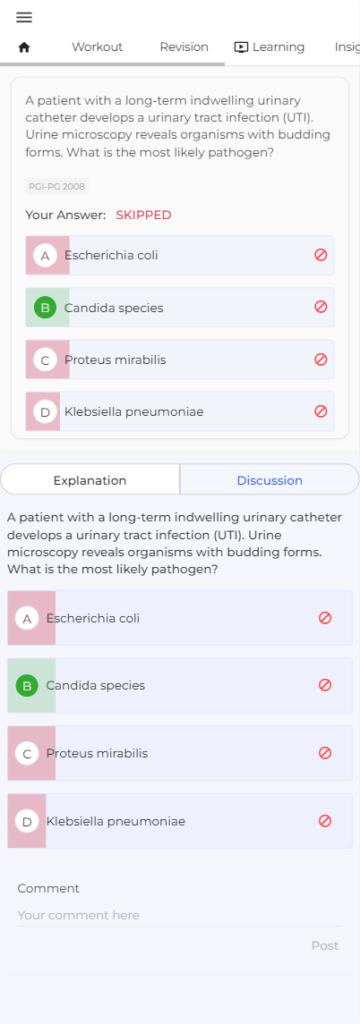Open the Explanation tab
The height and width of the screenshot is (1024, 360).
(x=90, y=480)
